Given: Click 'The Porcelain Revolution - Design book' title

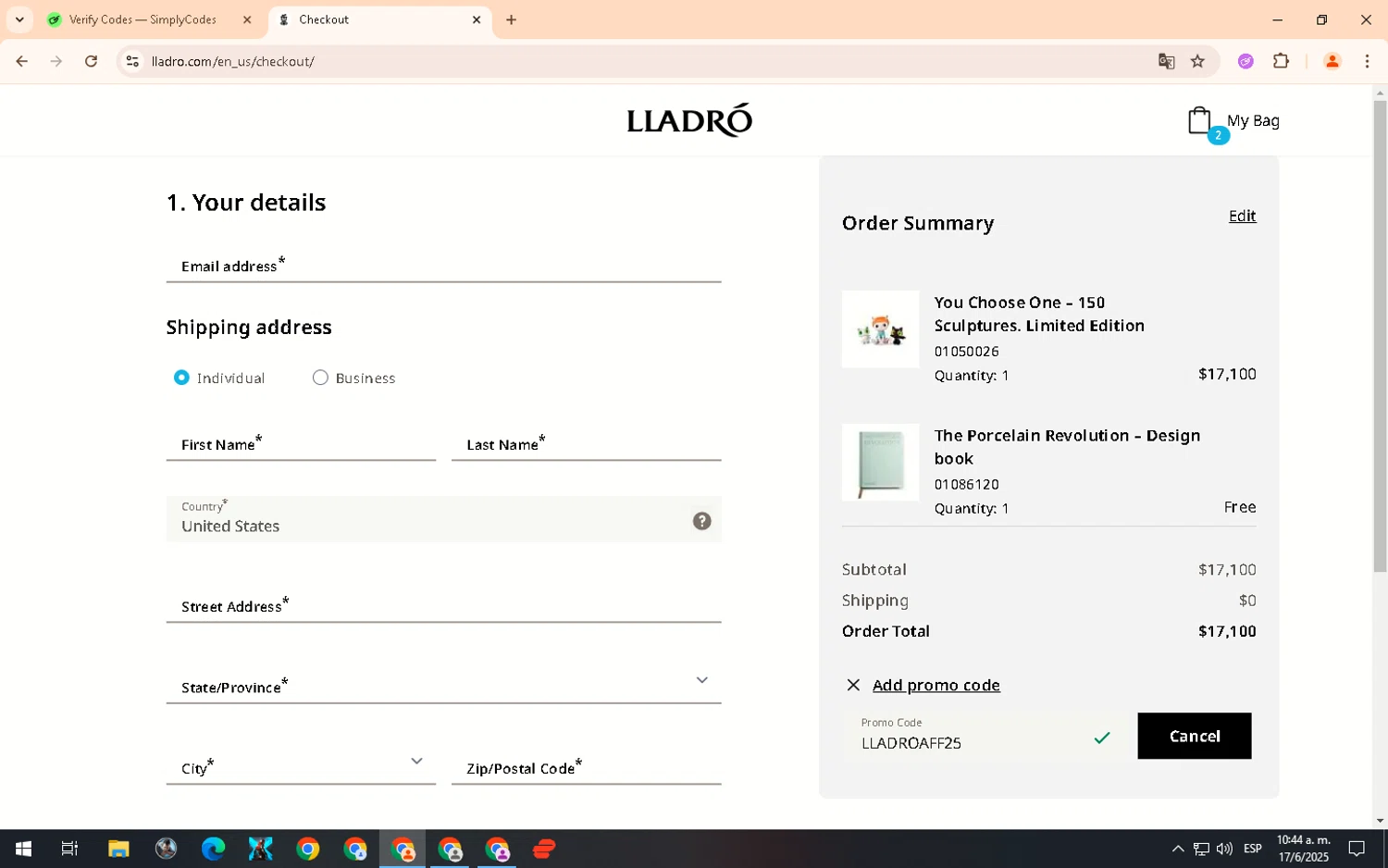Looking at the screenshot, I should [x=1067, y=447].
